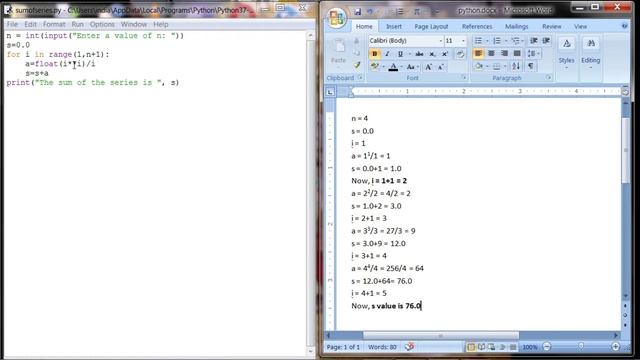The width and height of the screenshot is (640, 360).
Task: Switch to the Insert ribbon tab
Action: click(x=394, y=27)
